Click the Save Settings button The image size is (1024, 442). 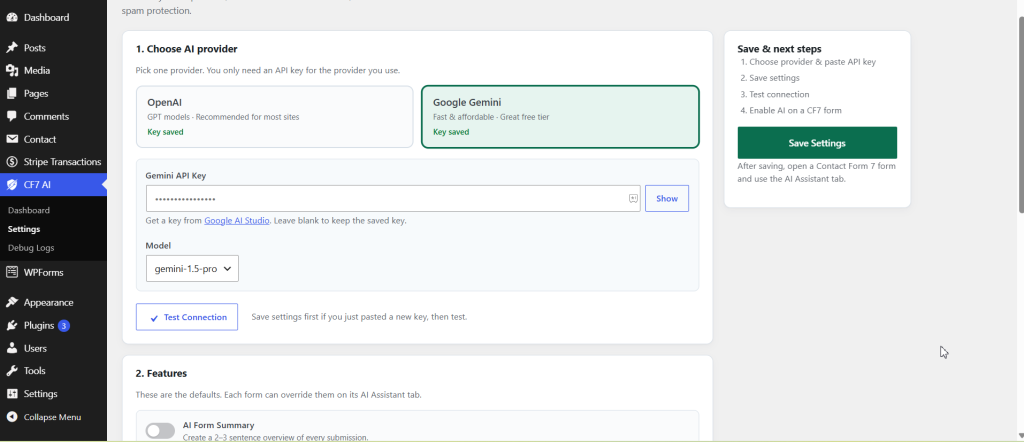point(817,143)
